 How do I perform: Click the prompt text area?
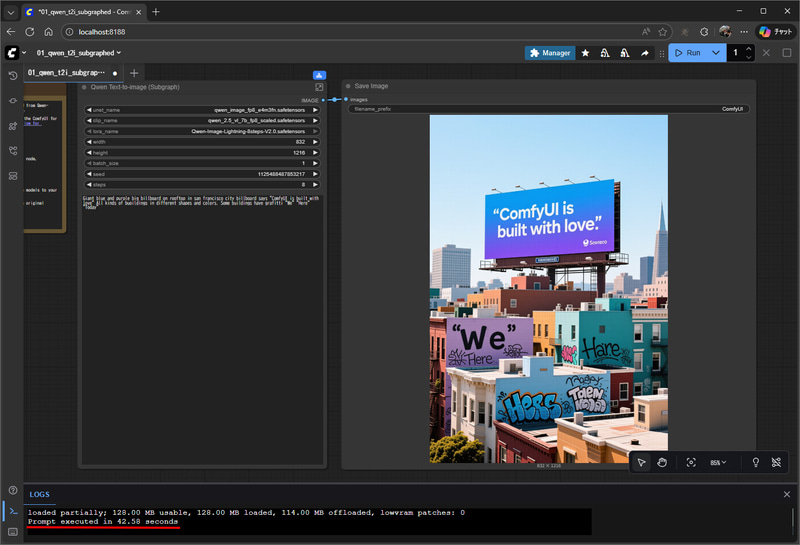coord(202,329)
